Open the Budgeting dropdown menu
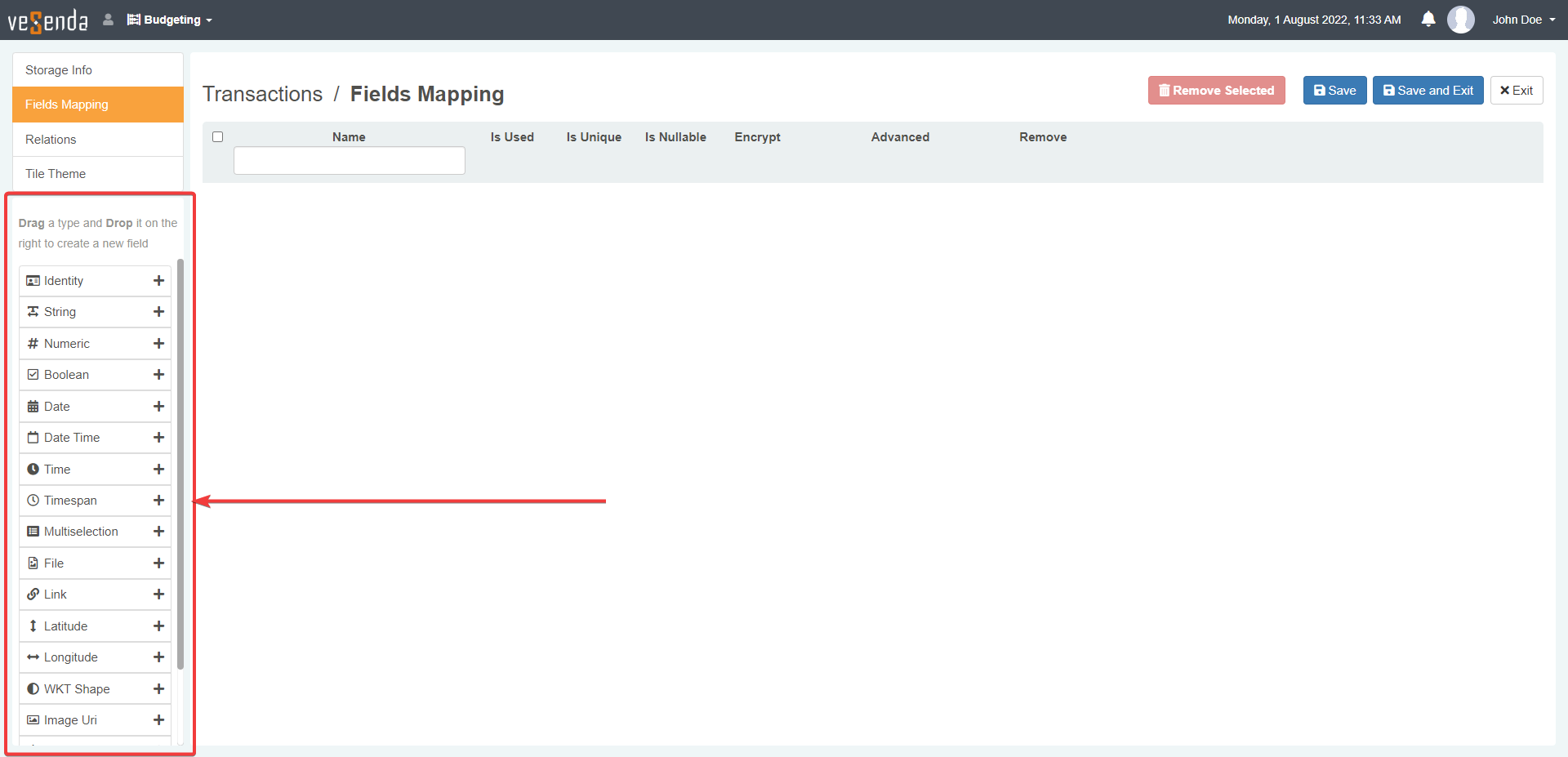Viewport: 1568px width, 757px height. 170,20
